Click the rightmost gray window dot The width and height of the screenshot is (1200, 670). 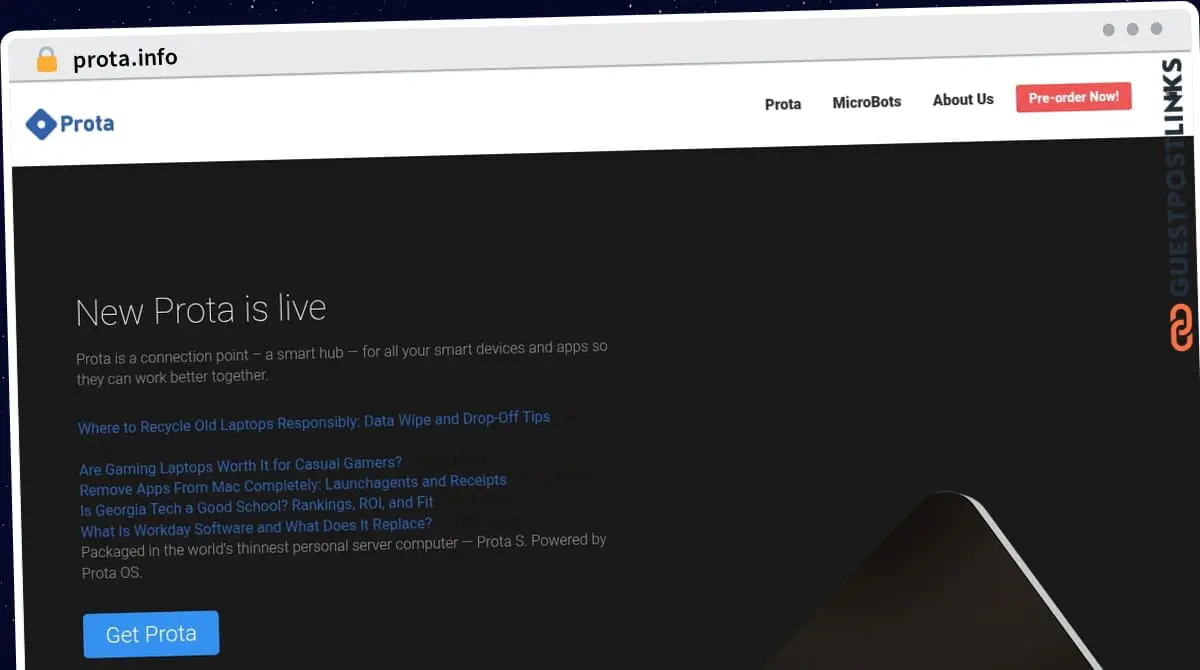(x=1156, y=29)
